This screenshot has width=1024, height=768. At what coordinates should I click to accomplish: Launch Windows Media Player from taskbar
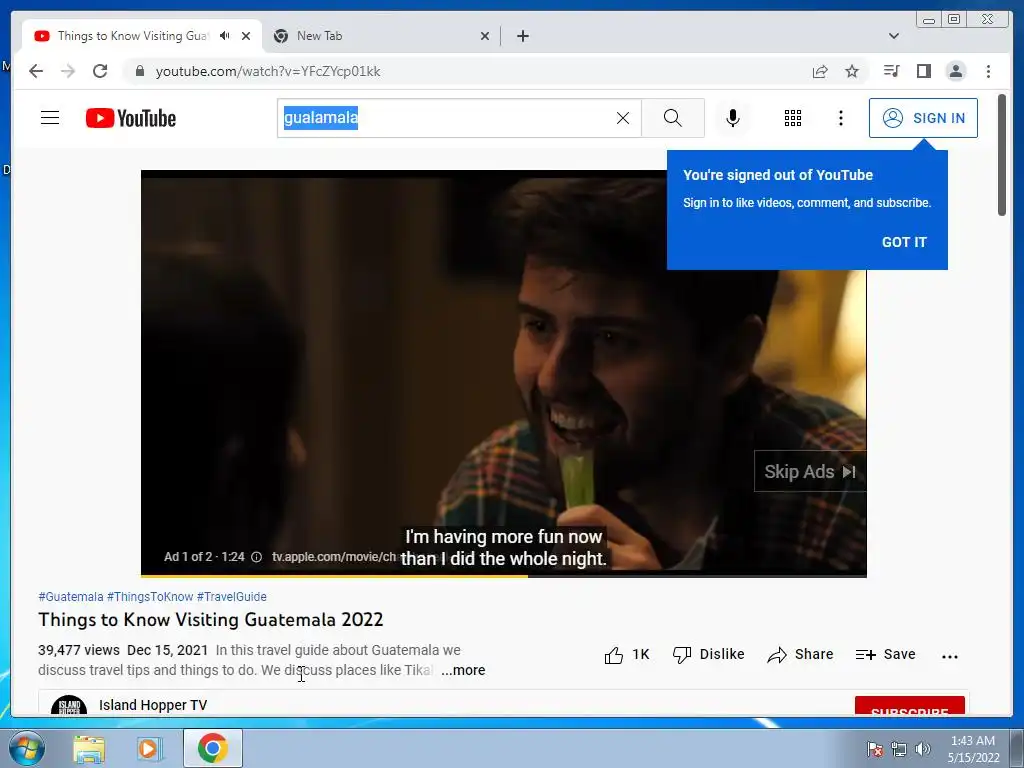(150, 748)
